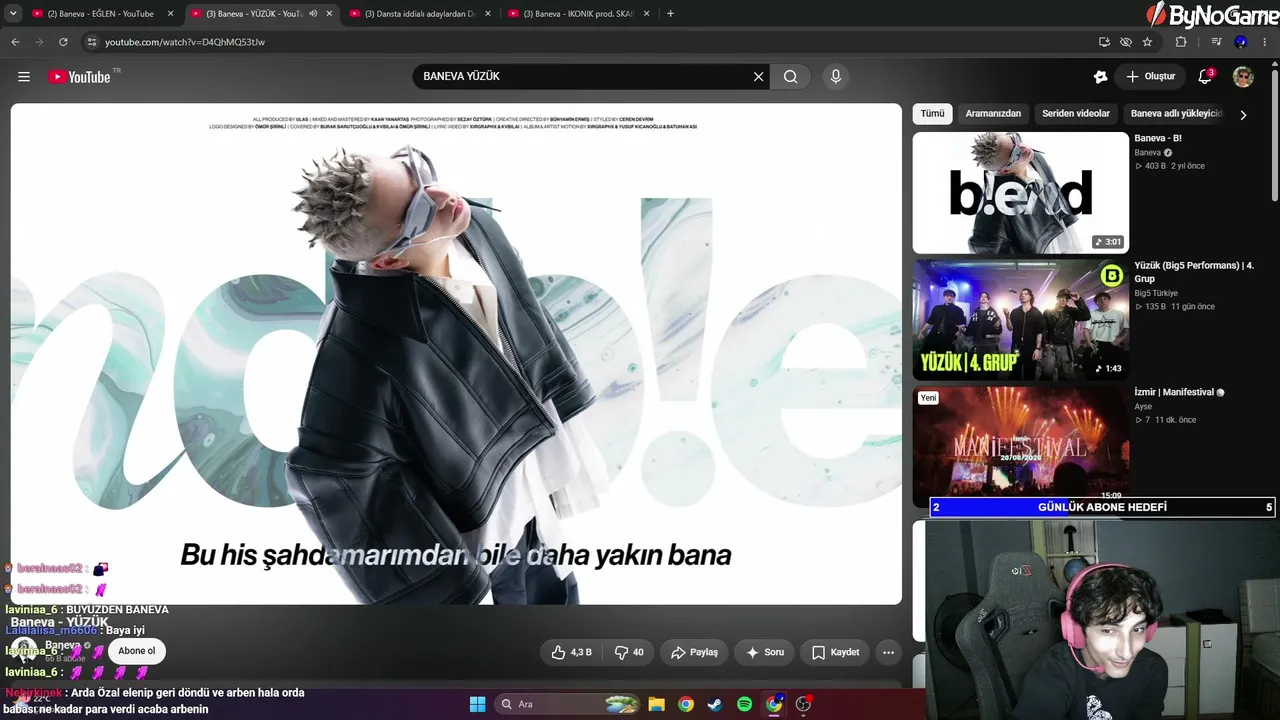Viewport: 1280px width, 720px height.
Task: Visit the Big5 Türkiye channel
Action: [1156, 293]
